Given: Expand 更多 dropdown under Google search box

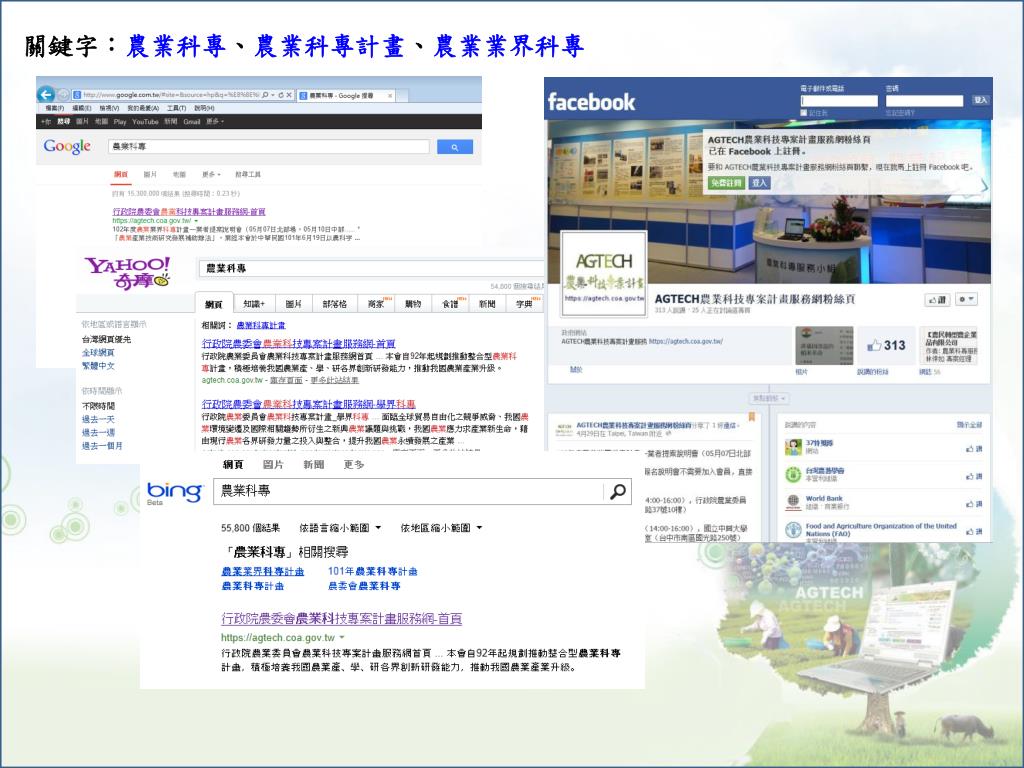Looking at the screenshot, I should point(211,174).
